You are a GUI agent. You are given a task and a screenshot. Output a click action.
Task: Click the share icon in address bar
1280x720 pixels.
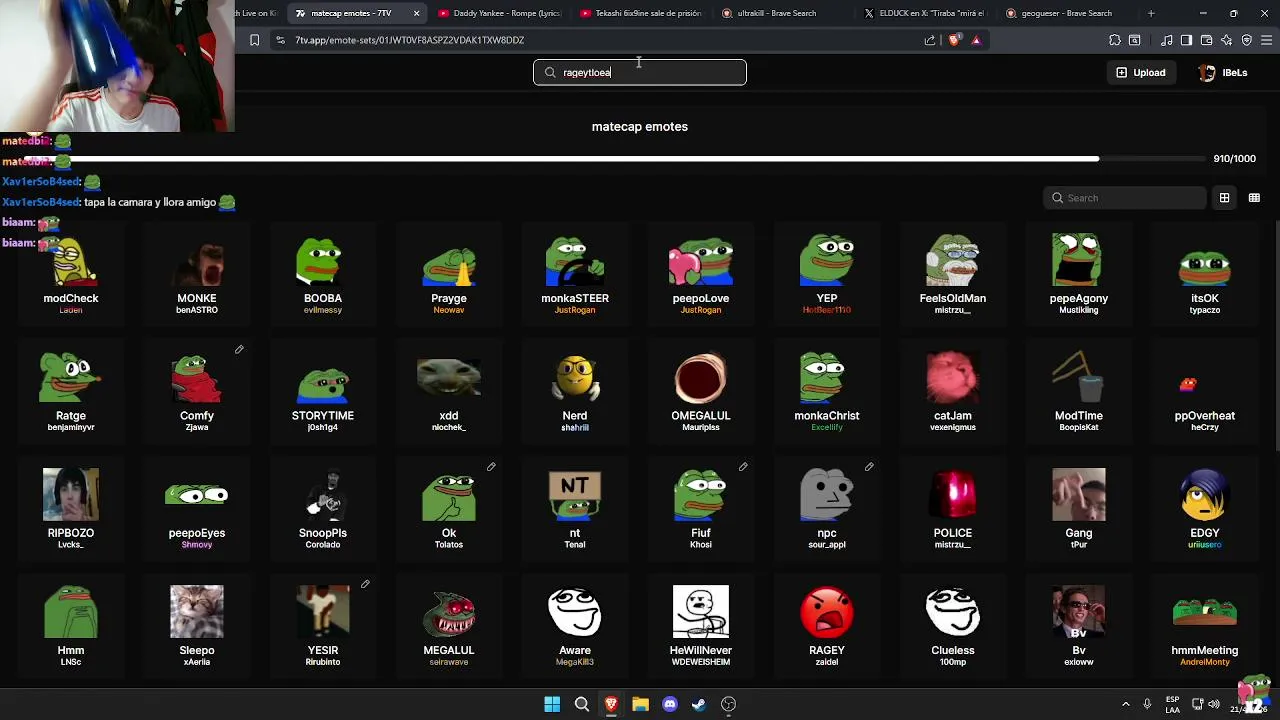pos(930,40)
